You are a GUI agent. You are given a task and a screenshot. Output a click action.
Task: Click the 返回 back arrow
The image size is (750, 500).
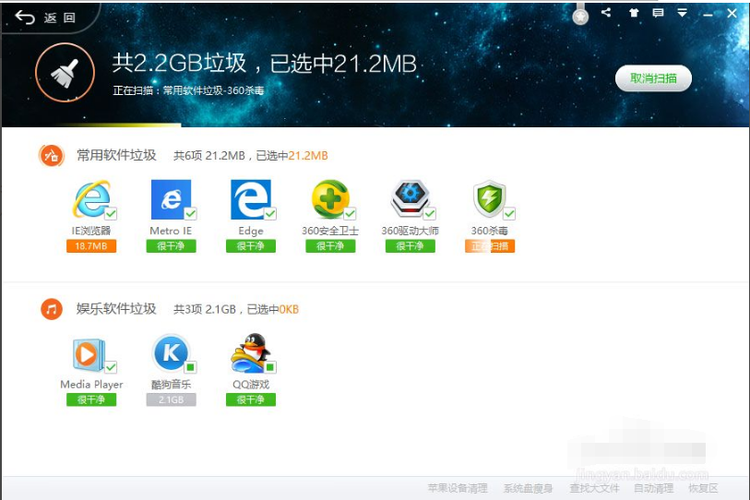pyautogui.click(x=25, y=17)
